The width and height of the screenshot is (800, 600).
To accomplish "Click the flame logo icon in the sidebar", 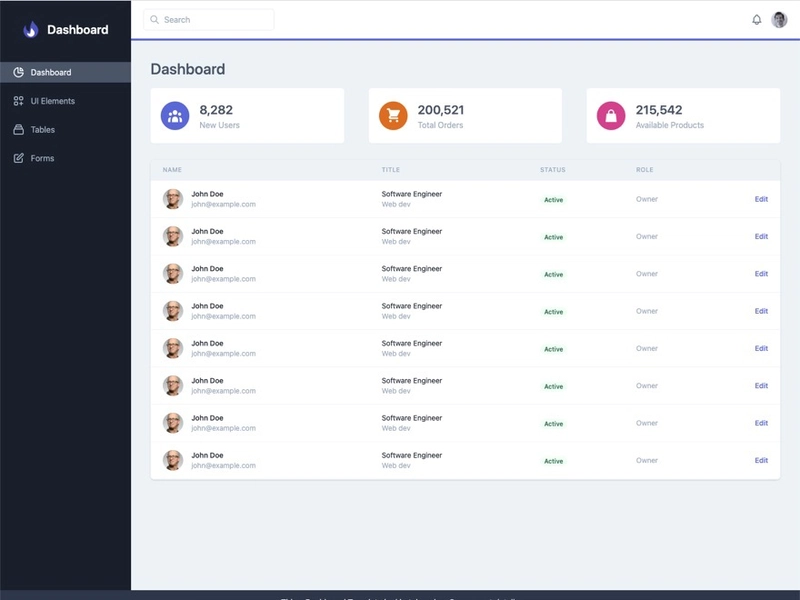I will (31, 30).
